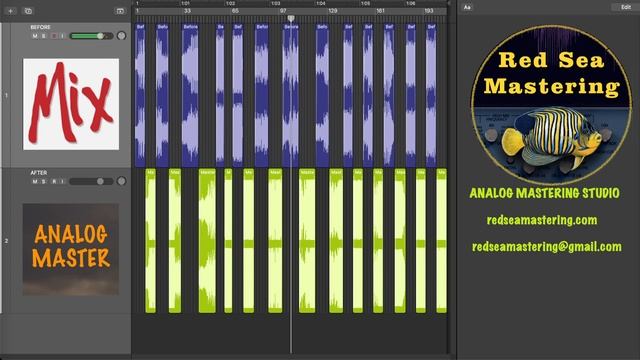Select the third green Master region
This screenshot has width=640, height=360.
(x=207, y=241)
